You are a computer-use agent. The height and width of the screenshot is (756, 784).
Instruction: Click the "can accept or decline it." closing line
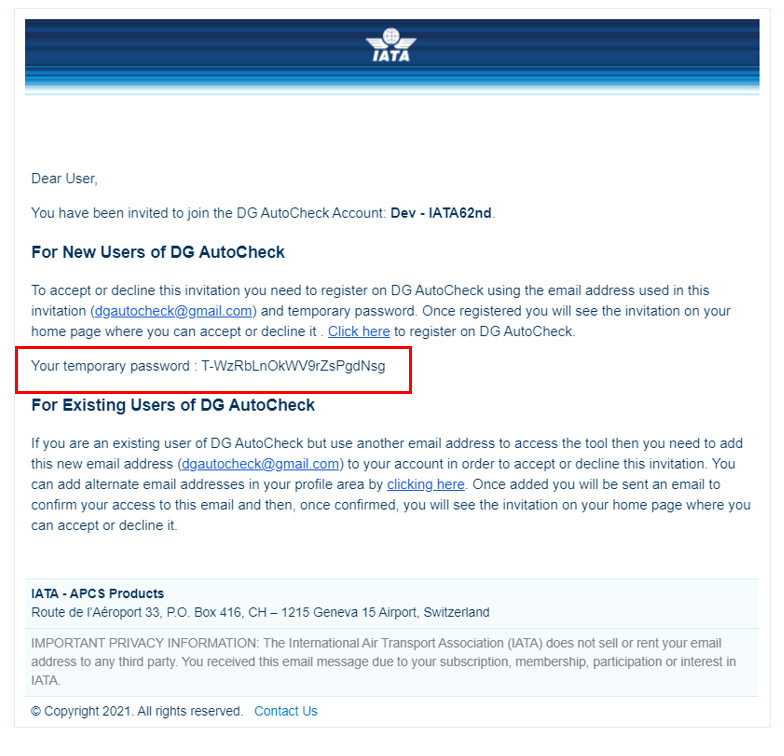[x=104, y=526]
